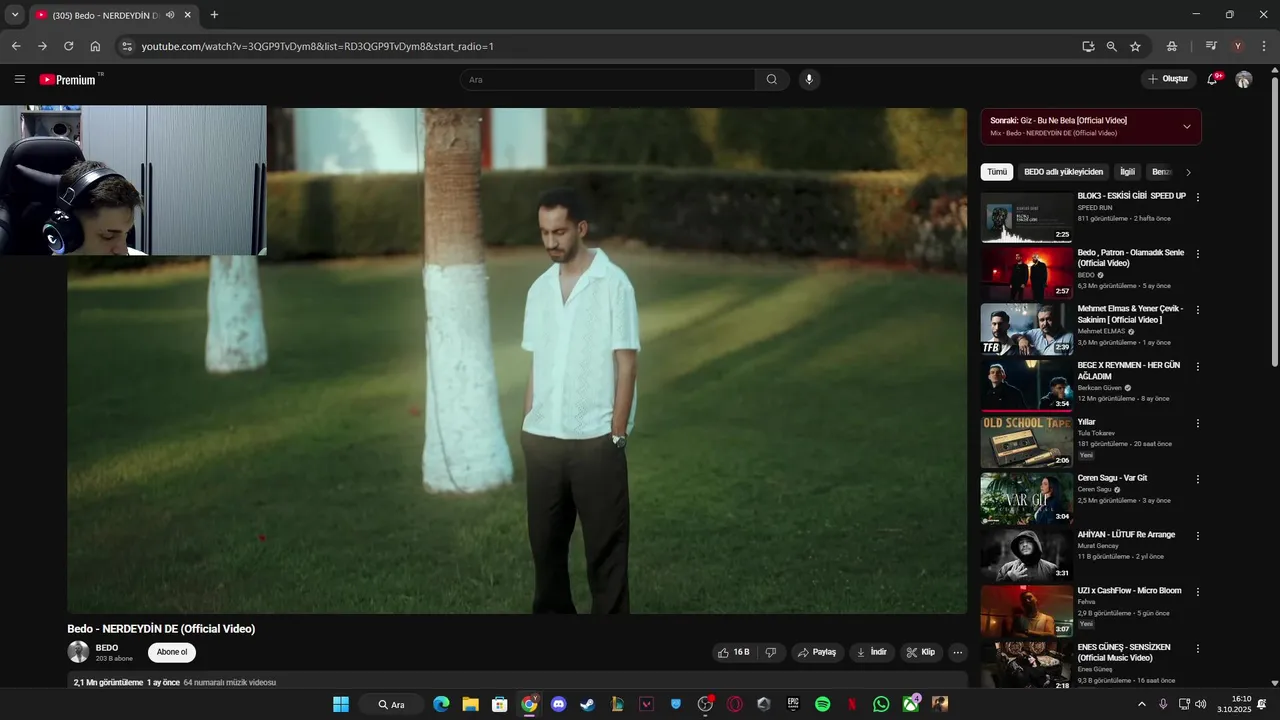Image resolution: width=1280 pixels, height=720 pixels.
Task: Open BEGE X REYNMEN HER GÜN AĞLADIM thumbnail
Action: point(1027,385)
